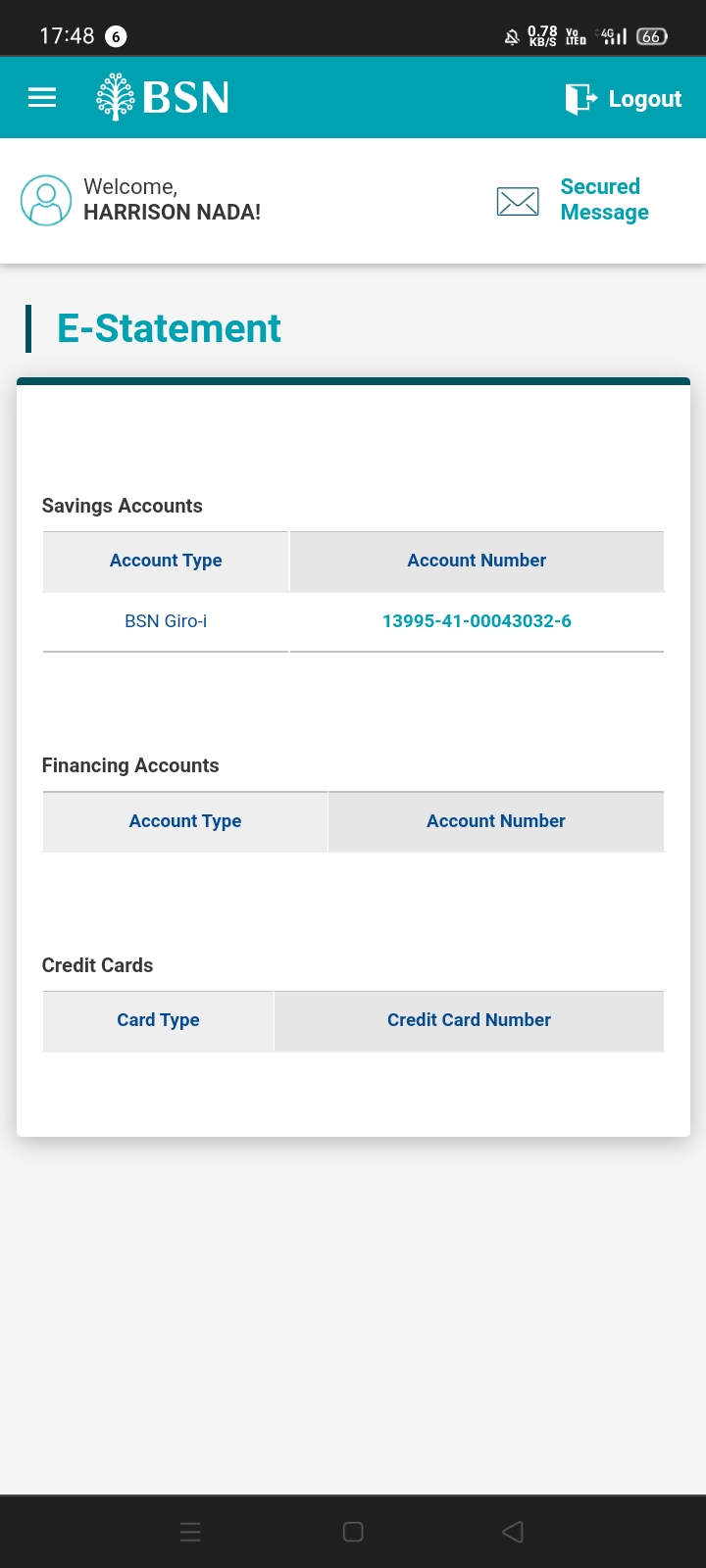
Task: Tap the notification count badge
Action: pyautogui.click(x=116, y=37)
